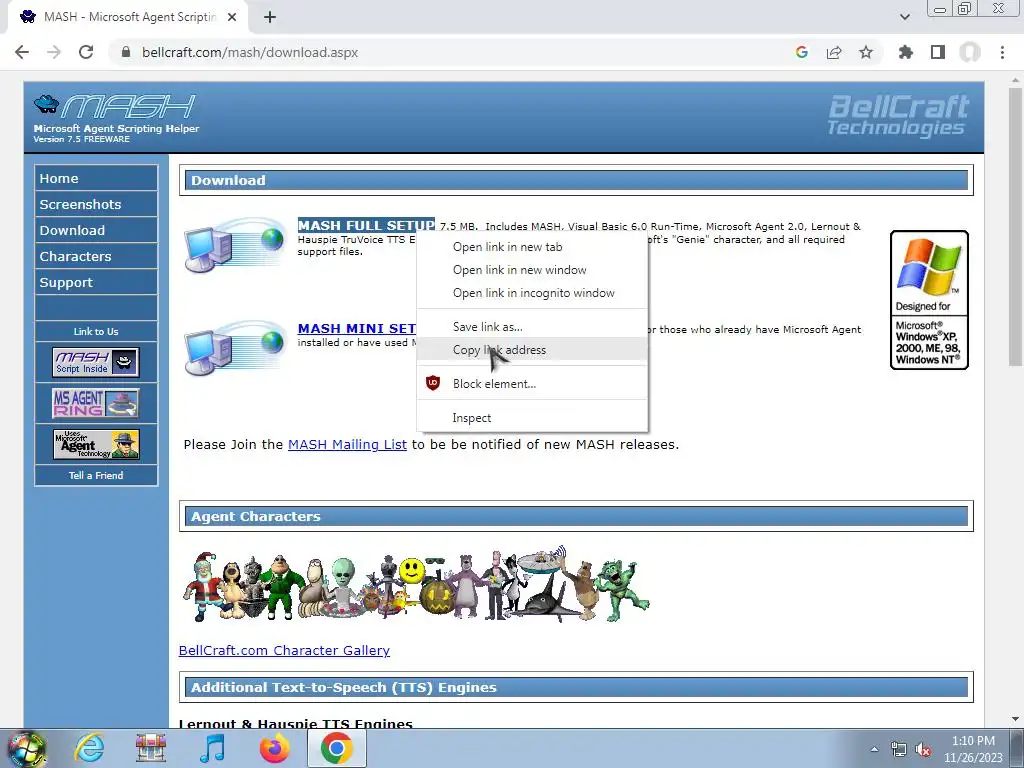Click the Designed for Windows XP logo
This screenshot has height=768, width=1024.
pyautogui.click(x=929, y=300)
